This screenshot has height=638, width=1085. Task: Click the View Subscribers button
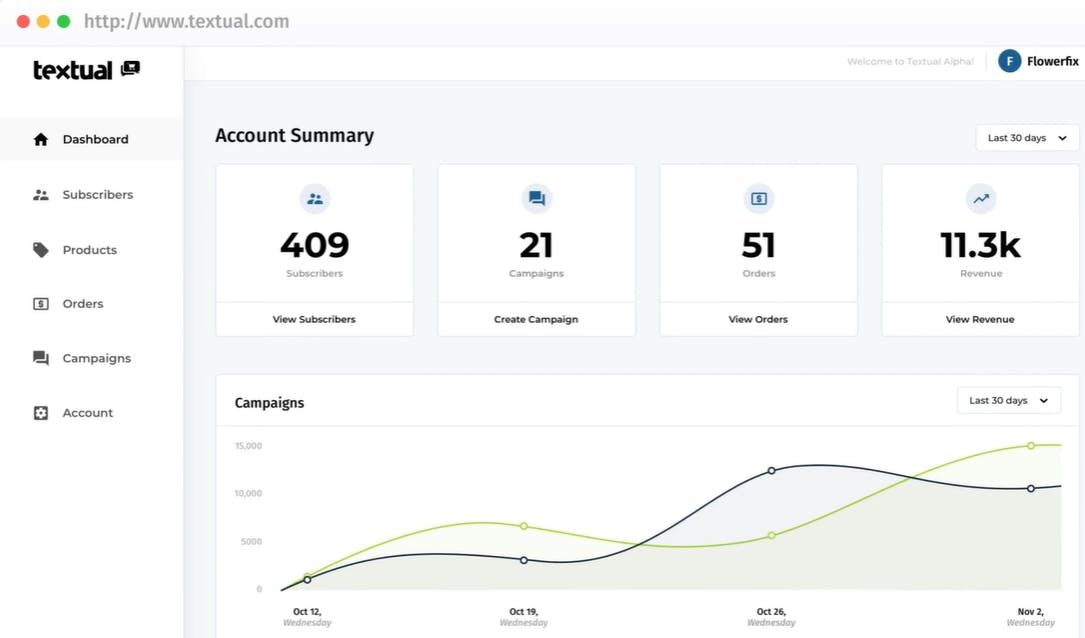[x=314, y=319]
